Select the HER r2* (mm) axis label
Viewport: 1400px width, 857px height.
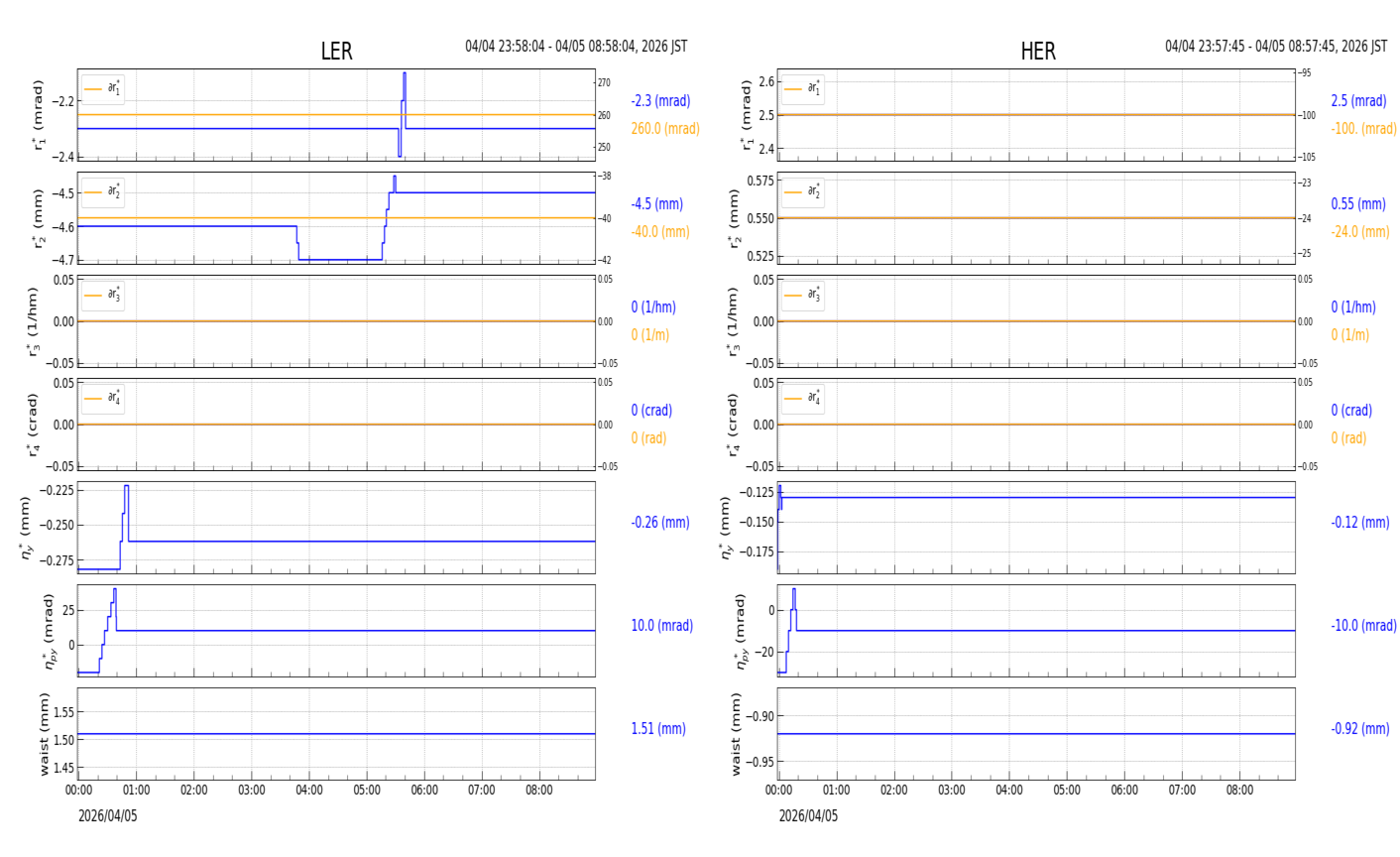tap(738, 218)
